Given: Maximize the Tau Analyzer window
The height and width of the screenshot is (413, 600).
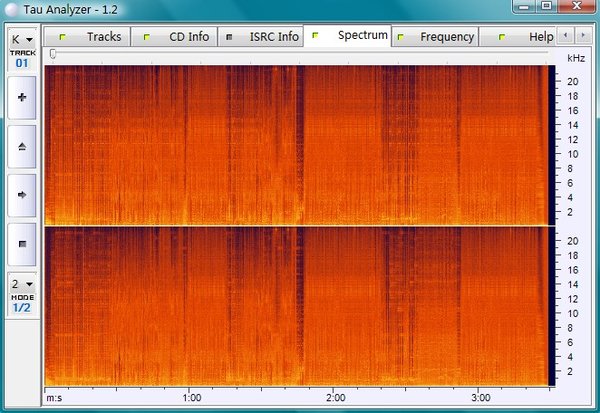Looking at the screenshot, I should (x=547, y=7).
